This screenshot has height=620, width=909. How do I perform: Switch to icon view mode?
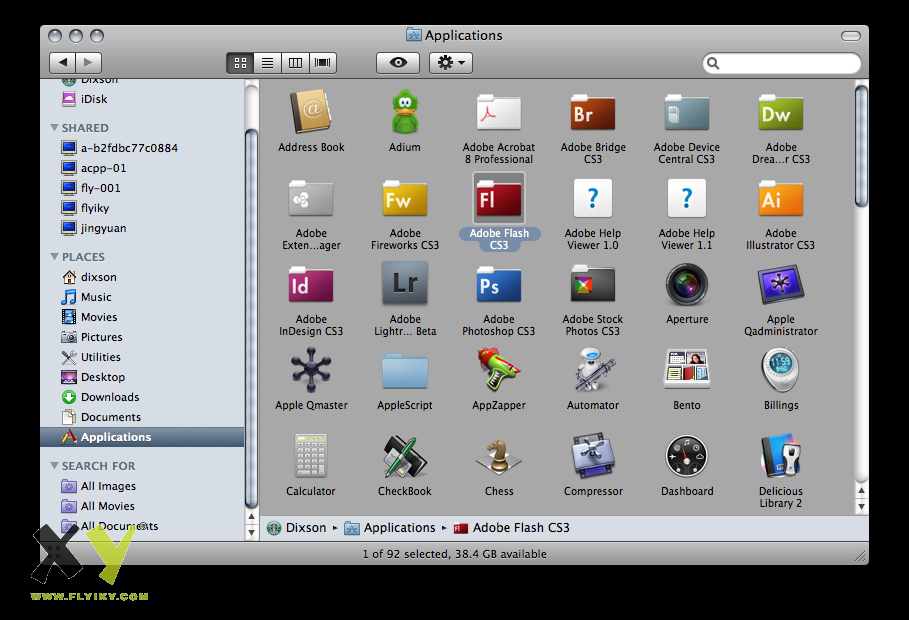tap(240, 63)
